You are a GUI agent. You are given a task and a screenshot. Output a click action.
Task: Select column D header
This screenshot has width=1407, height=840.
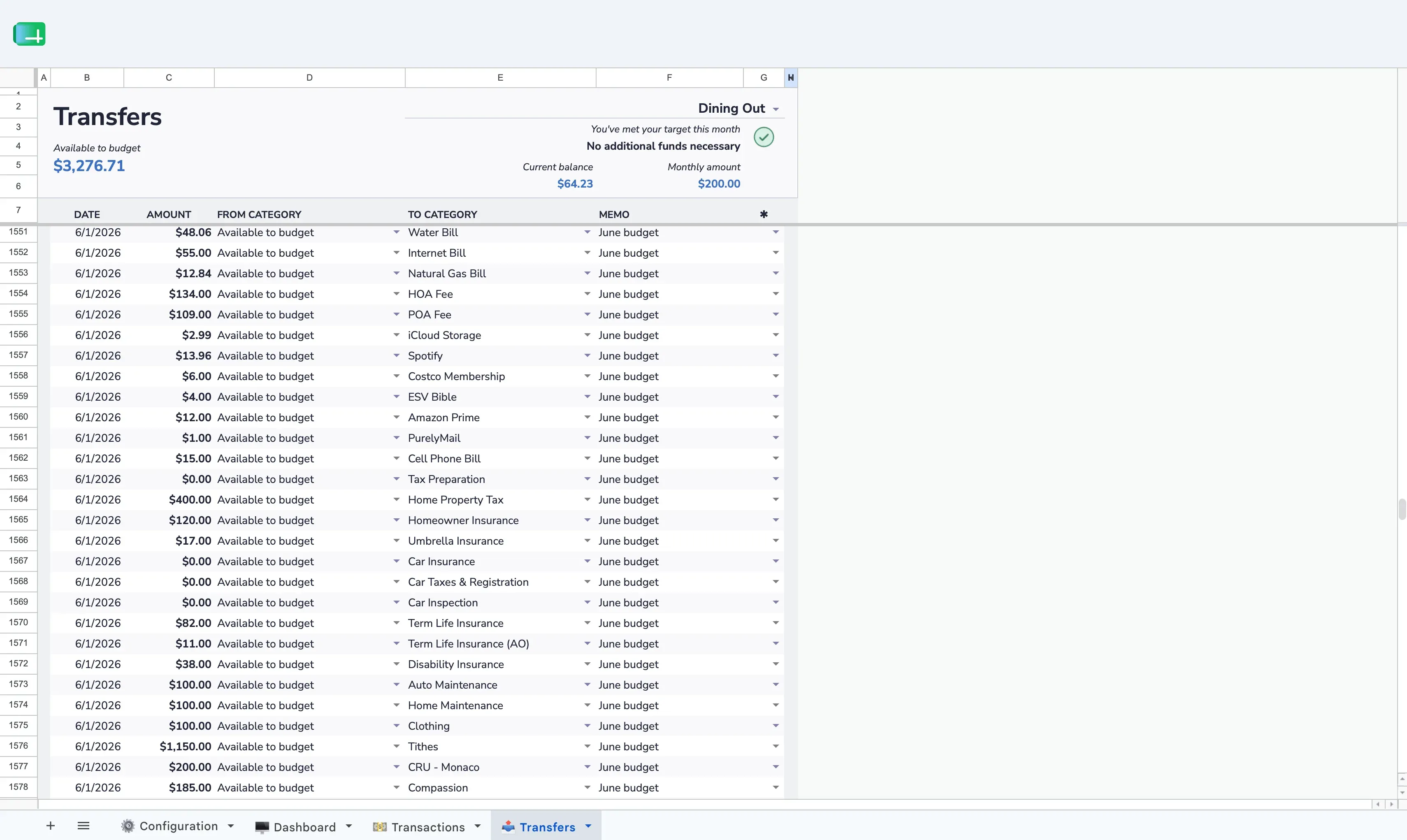(x=310, y=78)
